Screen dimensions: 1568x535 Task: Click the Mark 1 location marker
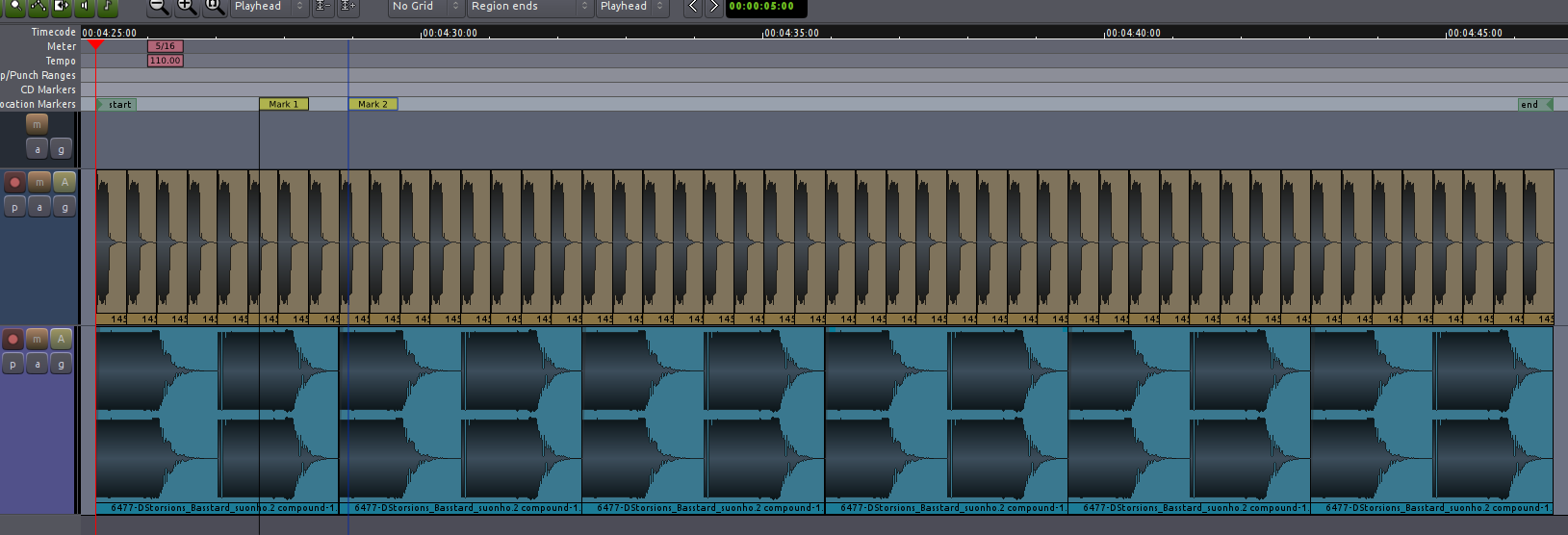(x=283, y=104)
